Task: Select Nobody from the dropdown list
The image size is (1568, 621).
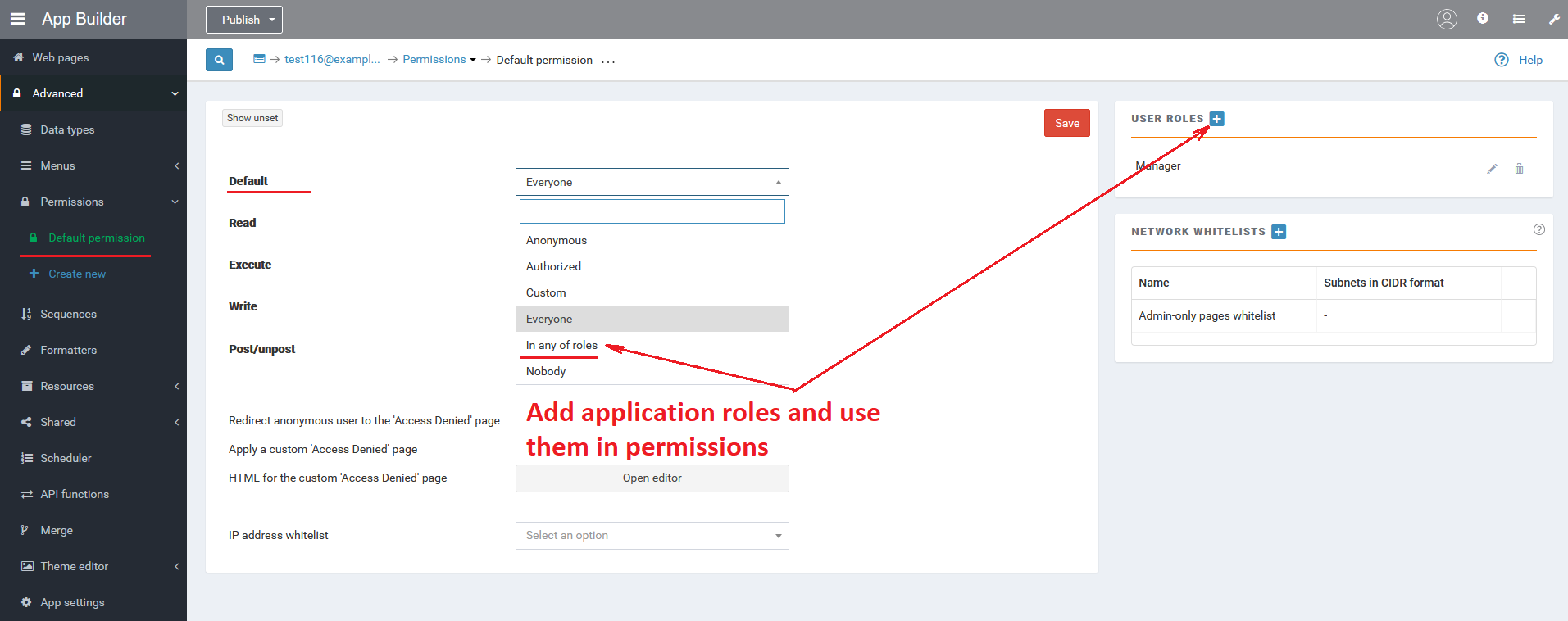Action: click(652, 371)
